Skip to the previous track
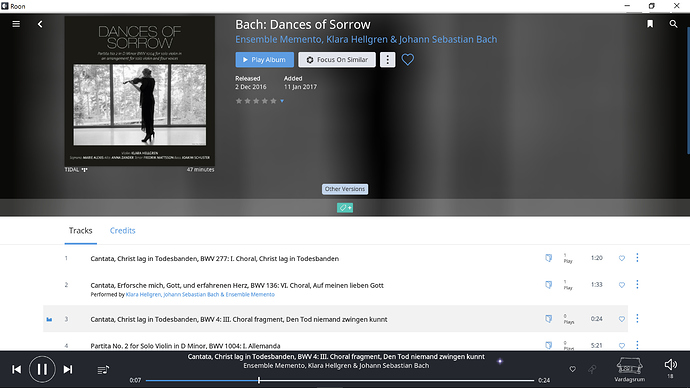The image size is (690, 388). coord(17,370)
